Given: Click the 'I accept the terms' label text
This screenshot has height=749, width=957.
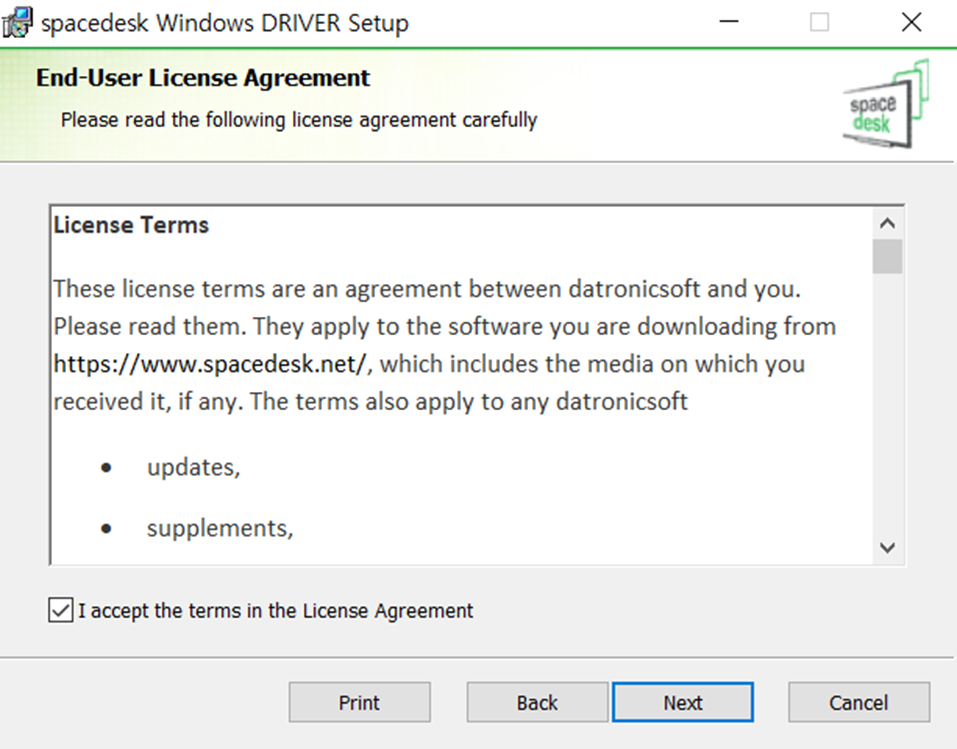Looking at the screenshot, I should [276, 610].
